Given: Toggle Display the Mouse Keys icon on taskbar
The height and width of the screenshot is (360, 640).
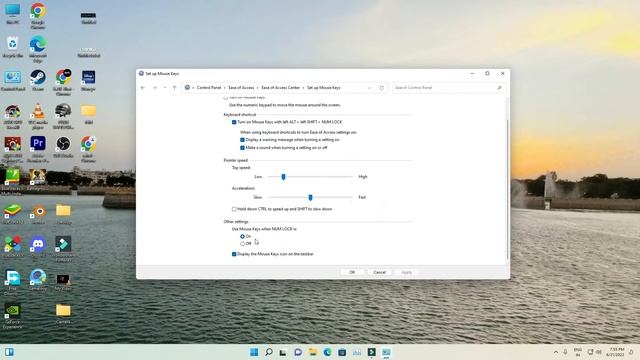Looking at the screenshot, I should (234, 254).
